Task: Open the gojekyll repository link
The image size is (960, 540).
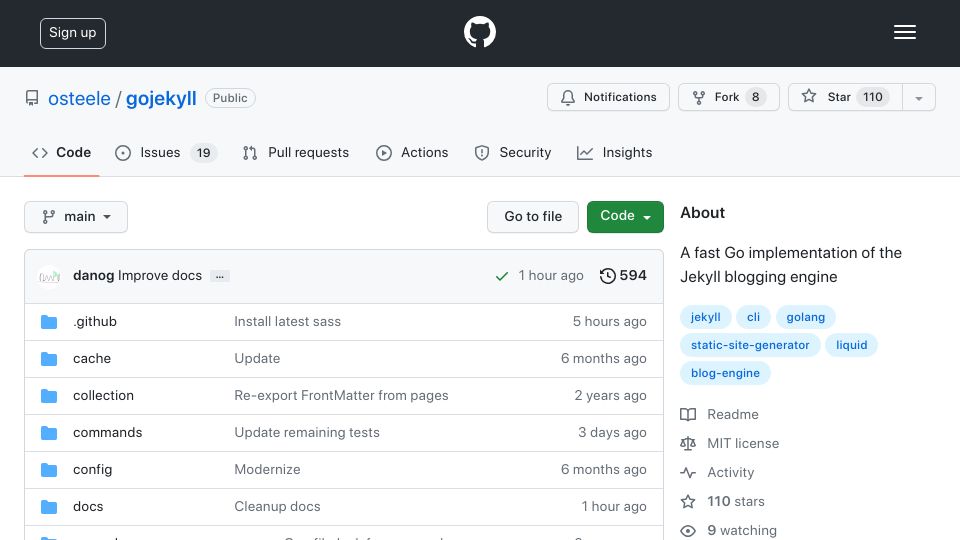Action: 161,99
